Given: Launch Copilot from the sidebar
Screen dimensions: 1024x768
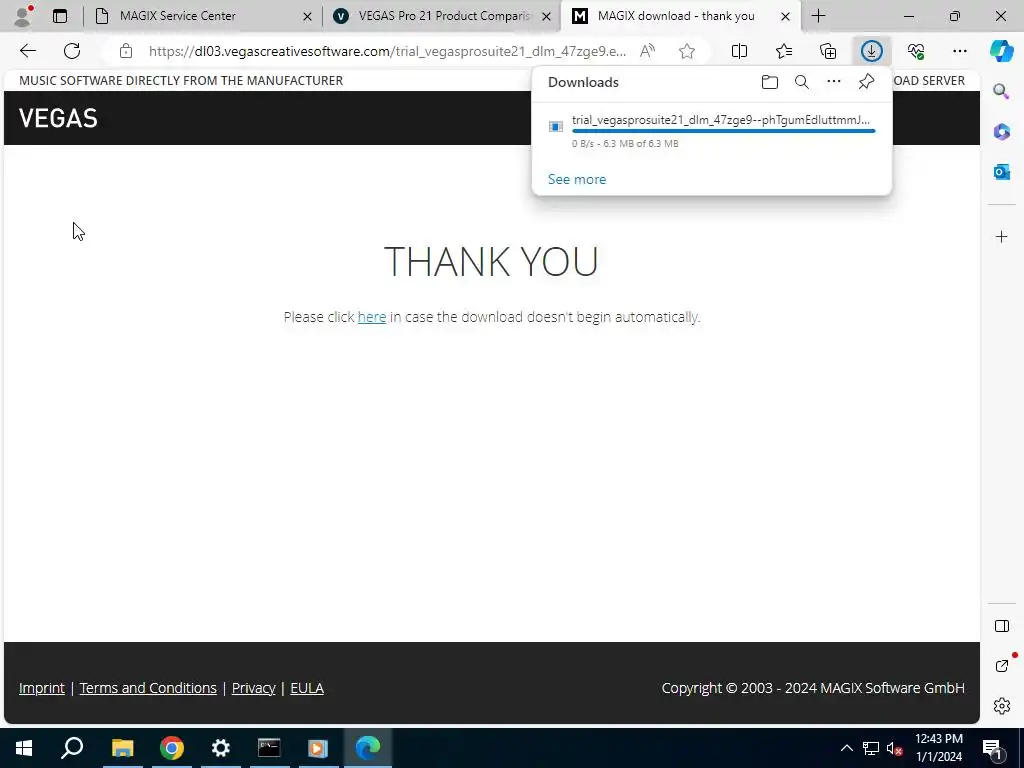Looking at the screenshot, I should (1001, 51).
